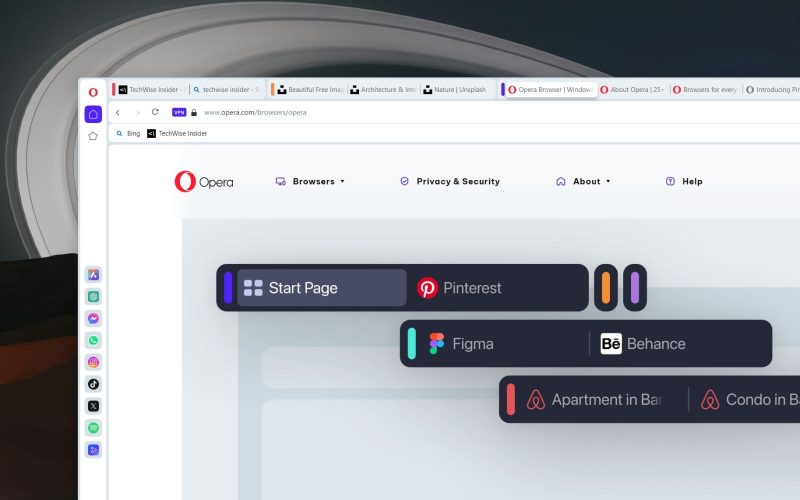Open the X (Twitter) sidebar icon
800x500 pixels.
[93, 406]
